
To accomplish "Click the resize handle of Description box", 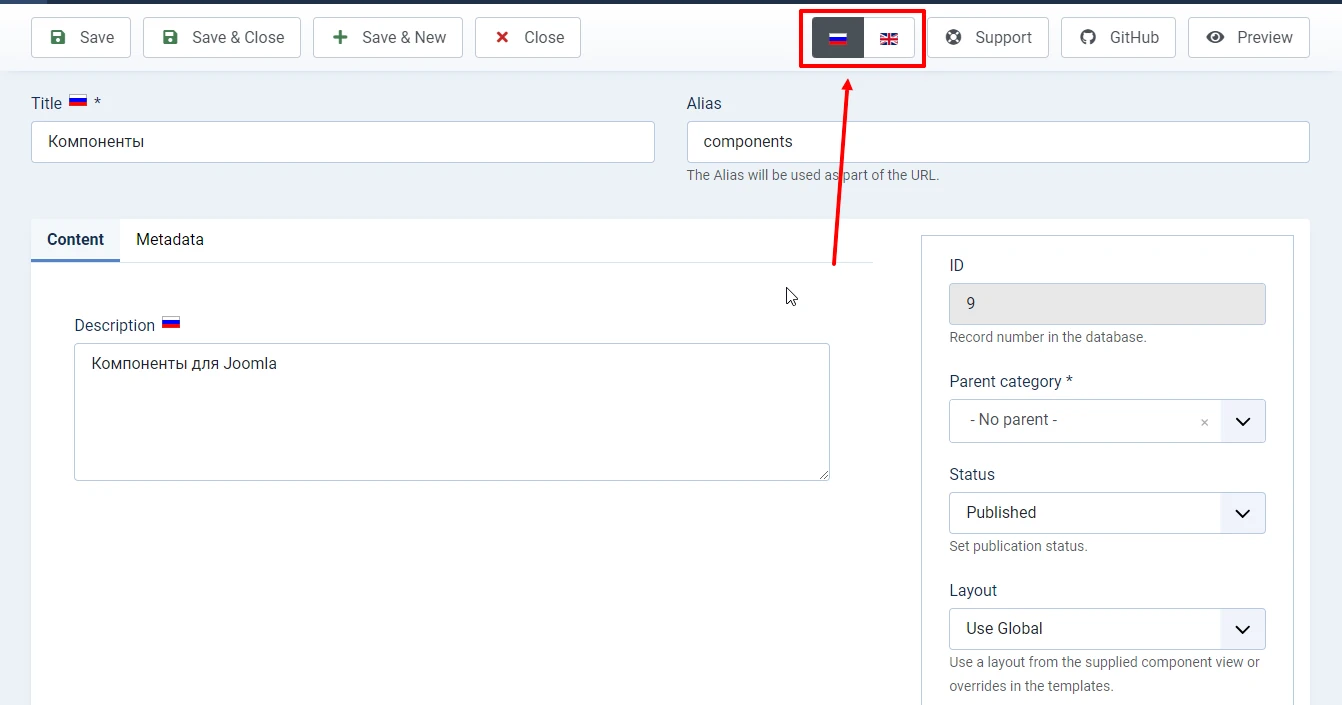I will click(823, 474).
